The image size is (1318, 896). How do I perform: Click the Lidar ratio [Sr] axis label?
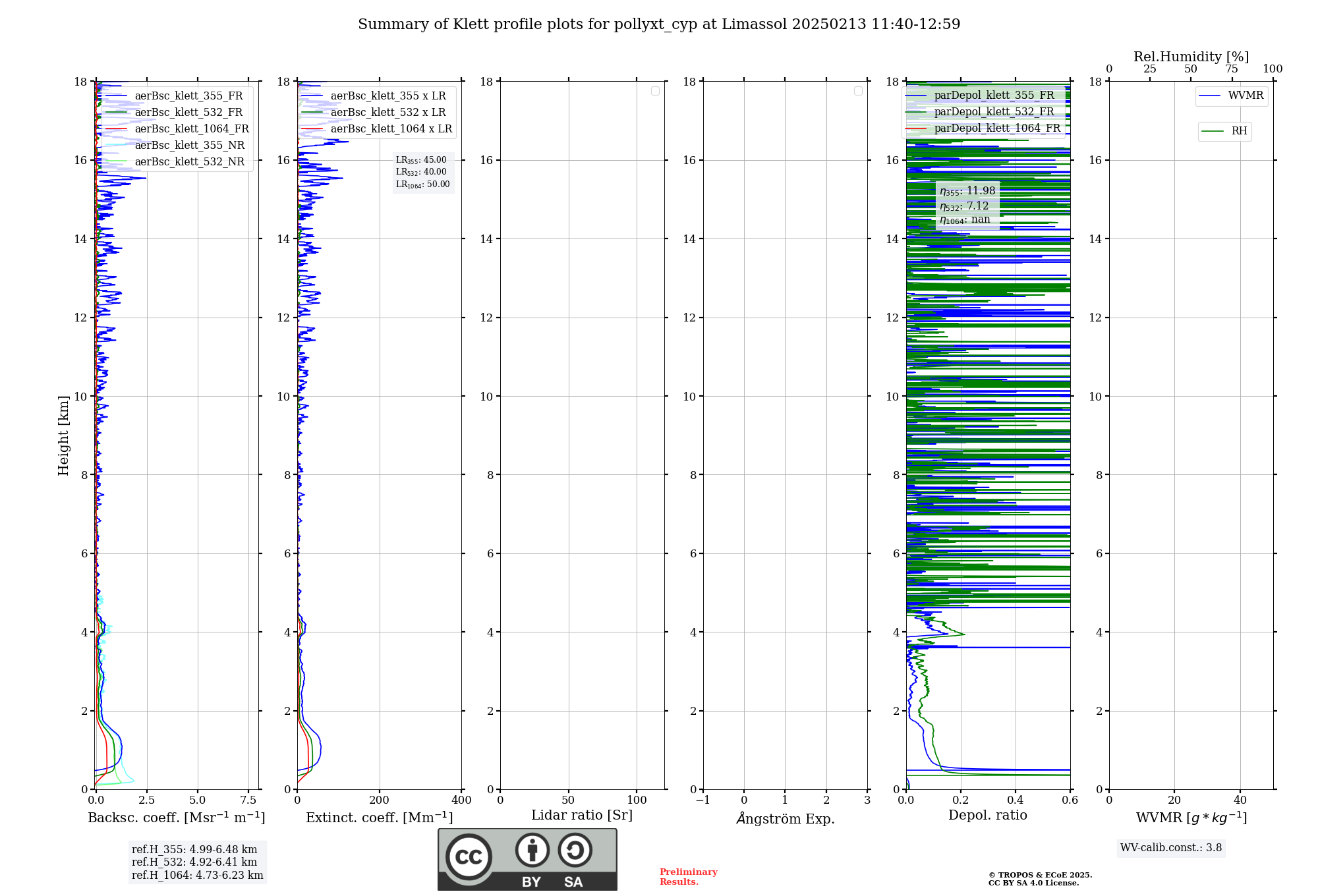(x=582, y=816)
